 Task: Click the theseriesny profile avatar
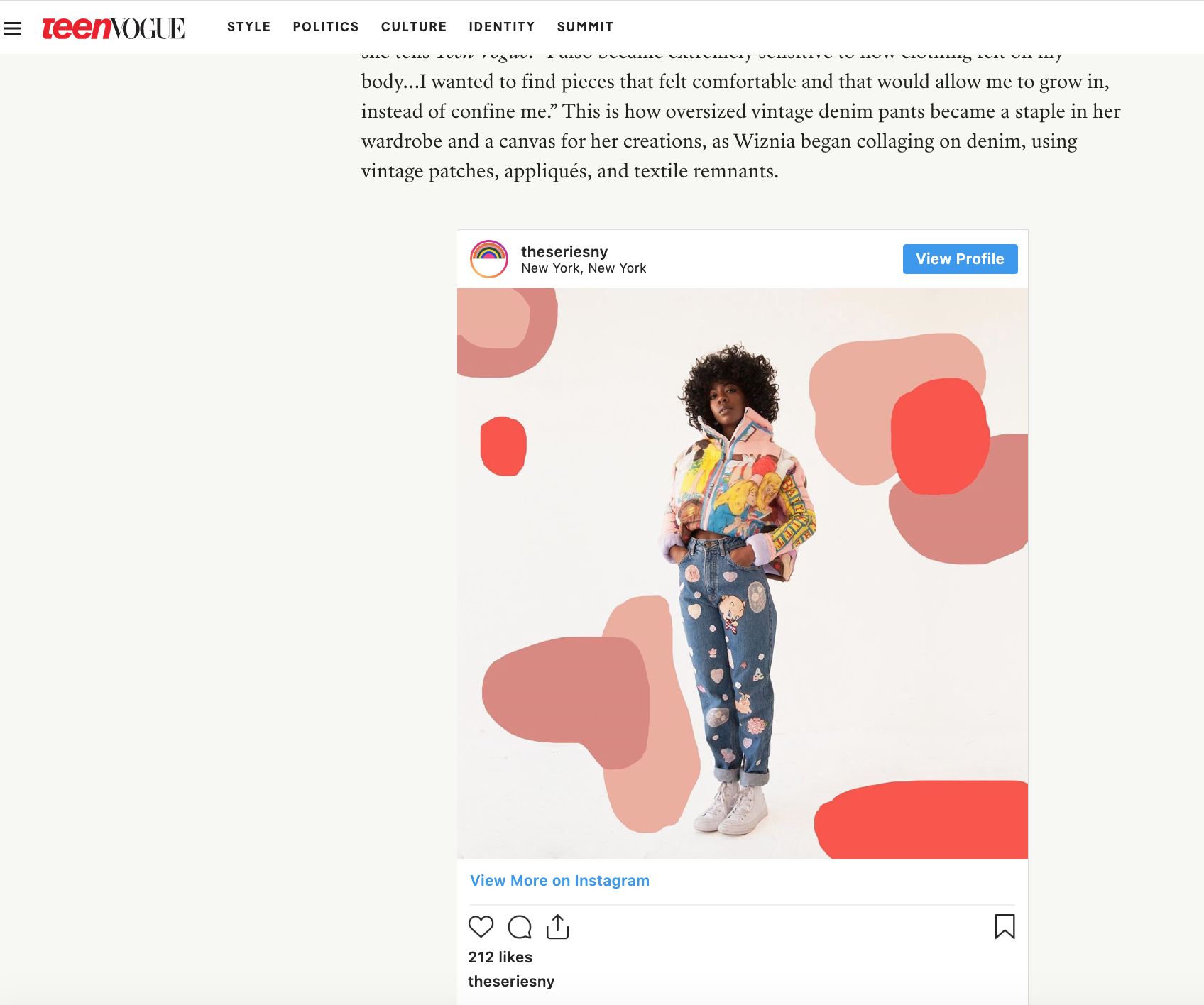click(489, 259)
